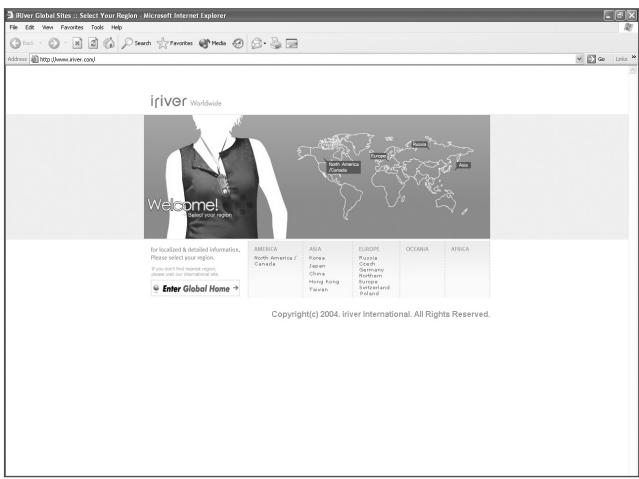
Task: Click the Windows flag throbber icon
Action: click(x=628, y=27)
